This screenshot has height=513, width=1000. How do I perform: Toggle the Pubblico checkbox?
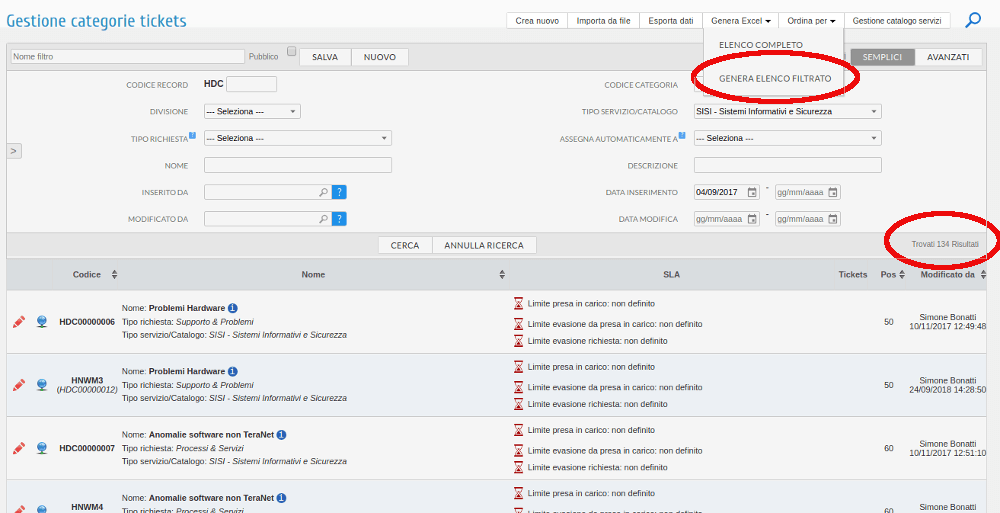pos(291,51)
